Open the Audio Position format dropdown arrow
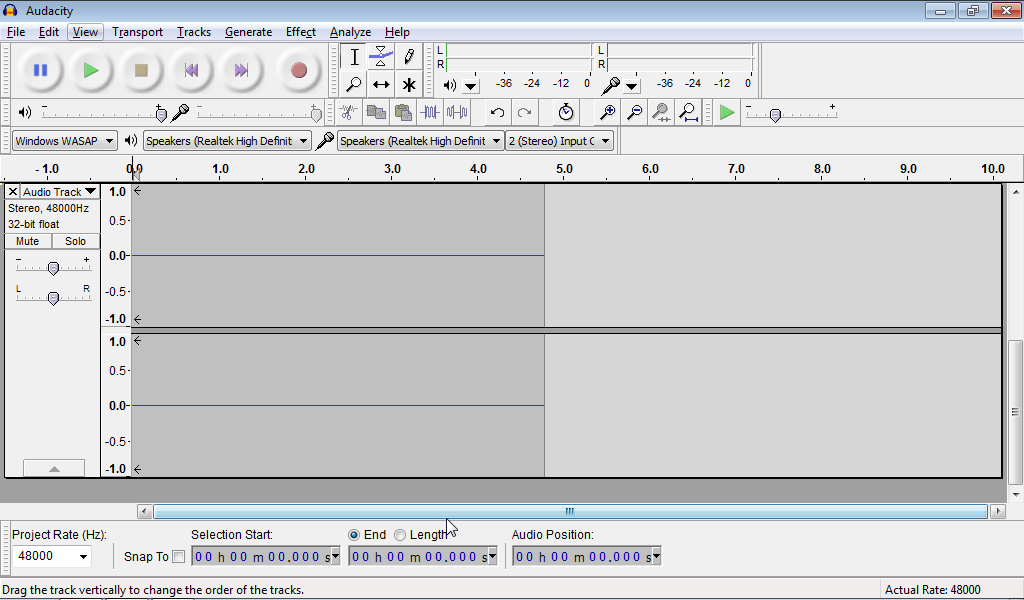Viewport: 1024px width, 600px height. pos(656,556)
